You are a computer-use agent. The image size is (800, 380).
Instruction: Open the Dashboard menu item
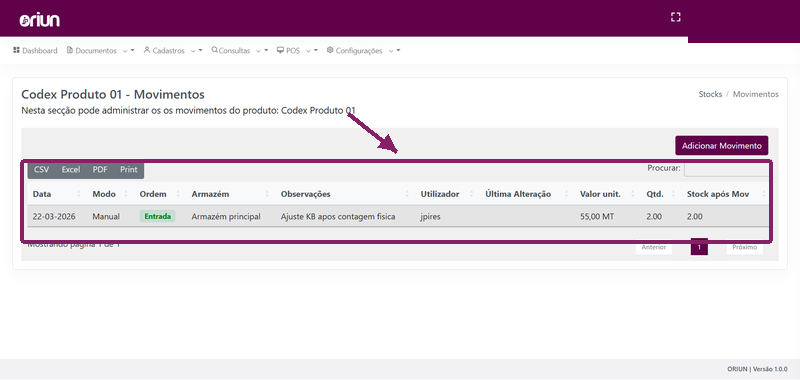tap(35, 50)
